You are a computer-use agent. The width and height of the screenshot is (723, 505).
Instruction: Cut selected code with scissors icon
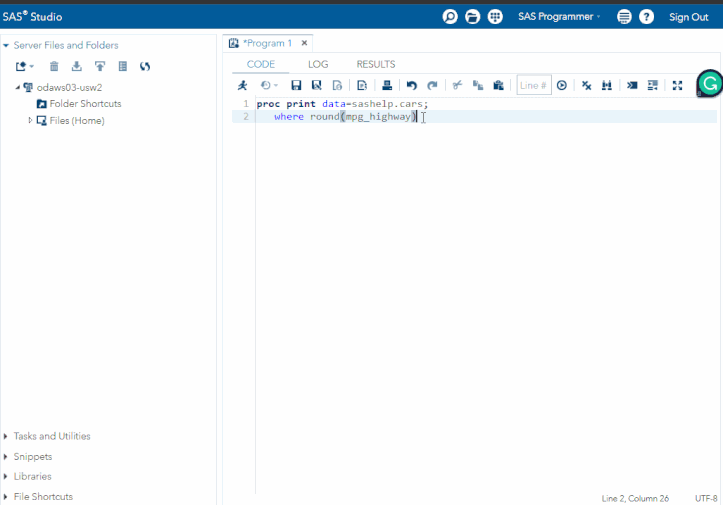pos(457,85)
